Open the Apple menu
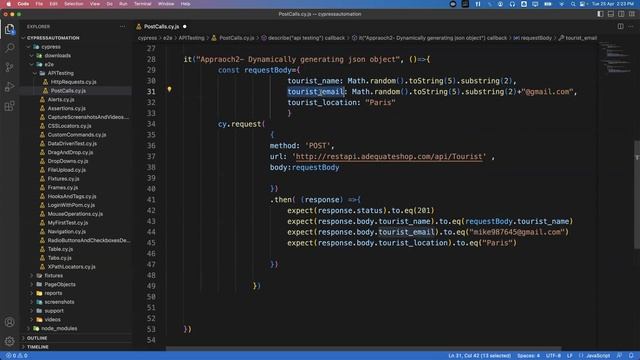This screenshot has width=640, height=360. [x=8, y=4]
